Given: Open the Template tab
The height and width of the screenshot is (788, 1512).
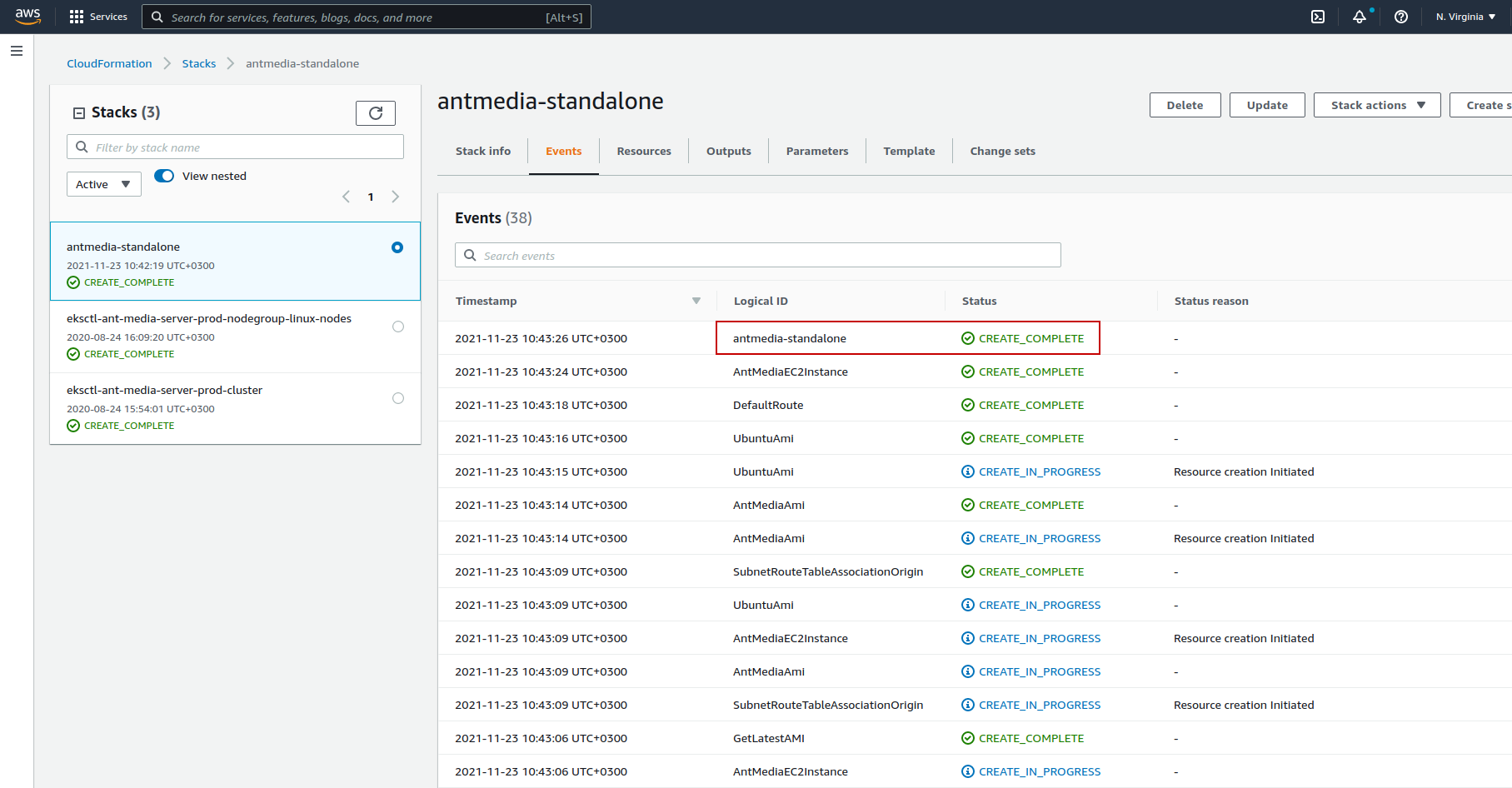Looking at the screenshot, I should [x=909, y=151].
